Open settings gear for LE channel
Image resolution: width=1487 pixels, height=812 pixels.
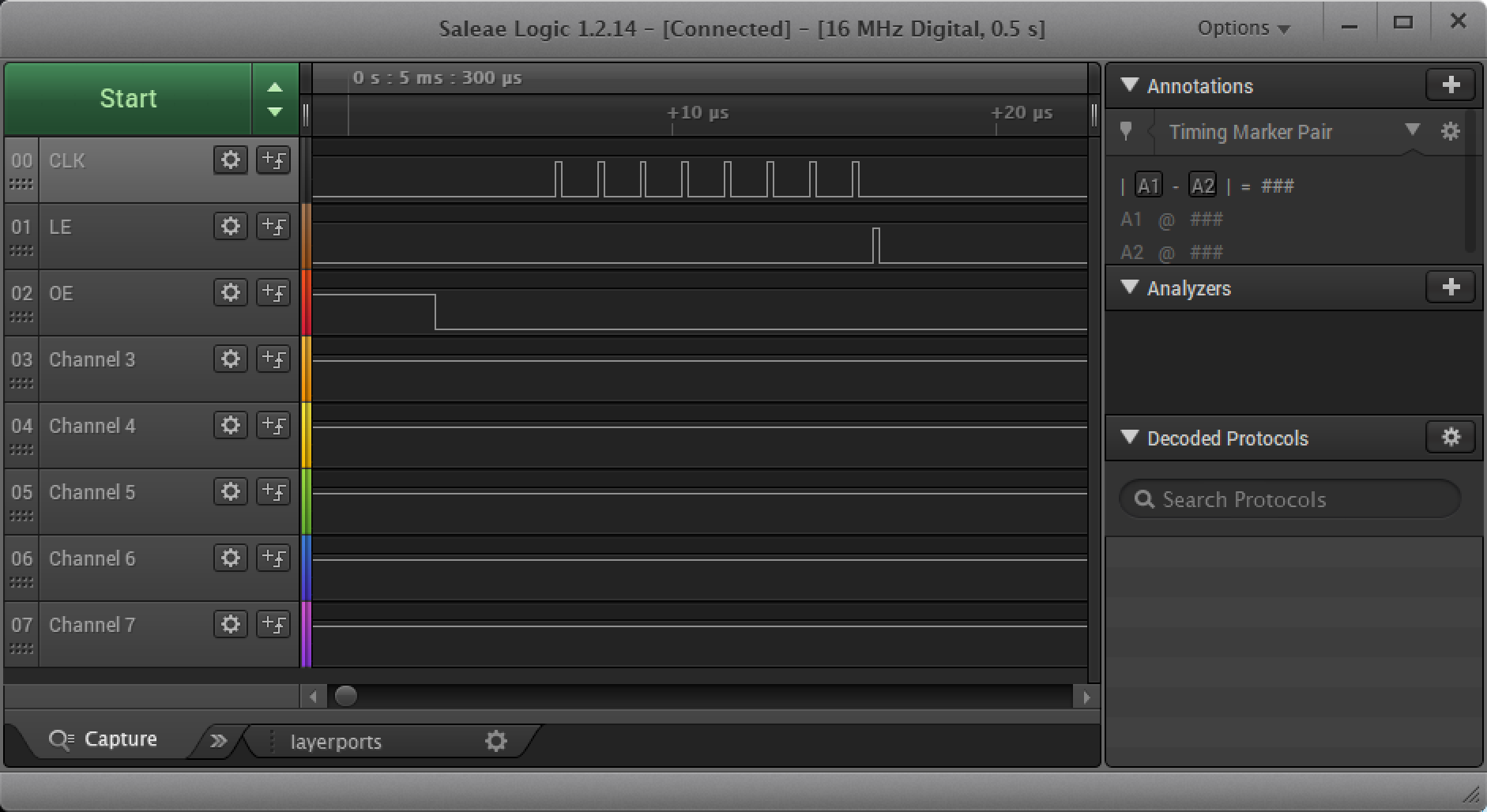[231, 227]
